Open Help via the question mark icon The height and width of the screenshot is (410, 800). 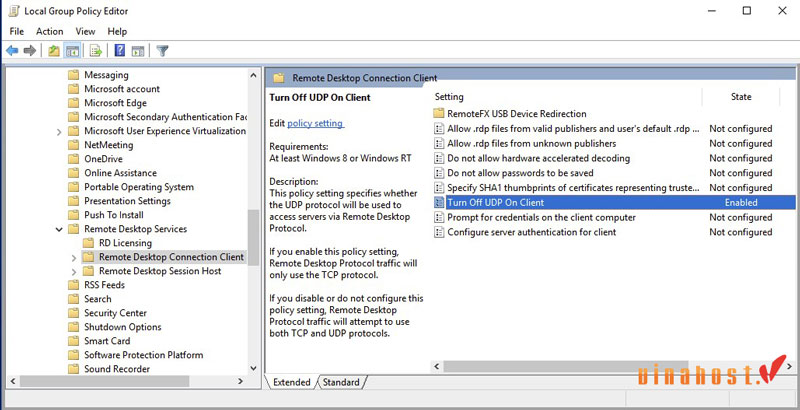pyautogui.click(x=119, y=50)
